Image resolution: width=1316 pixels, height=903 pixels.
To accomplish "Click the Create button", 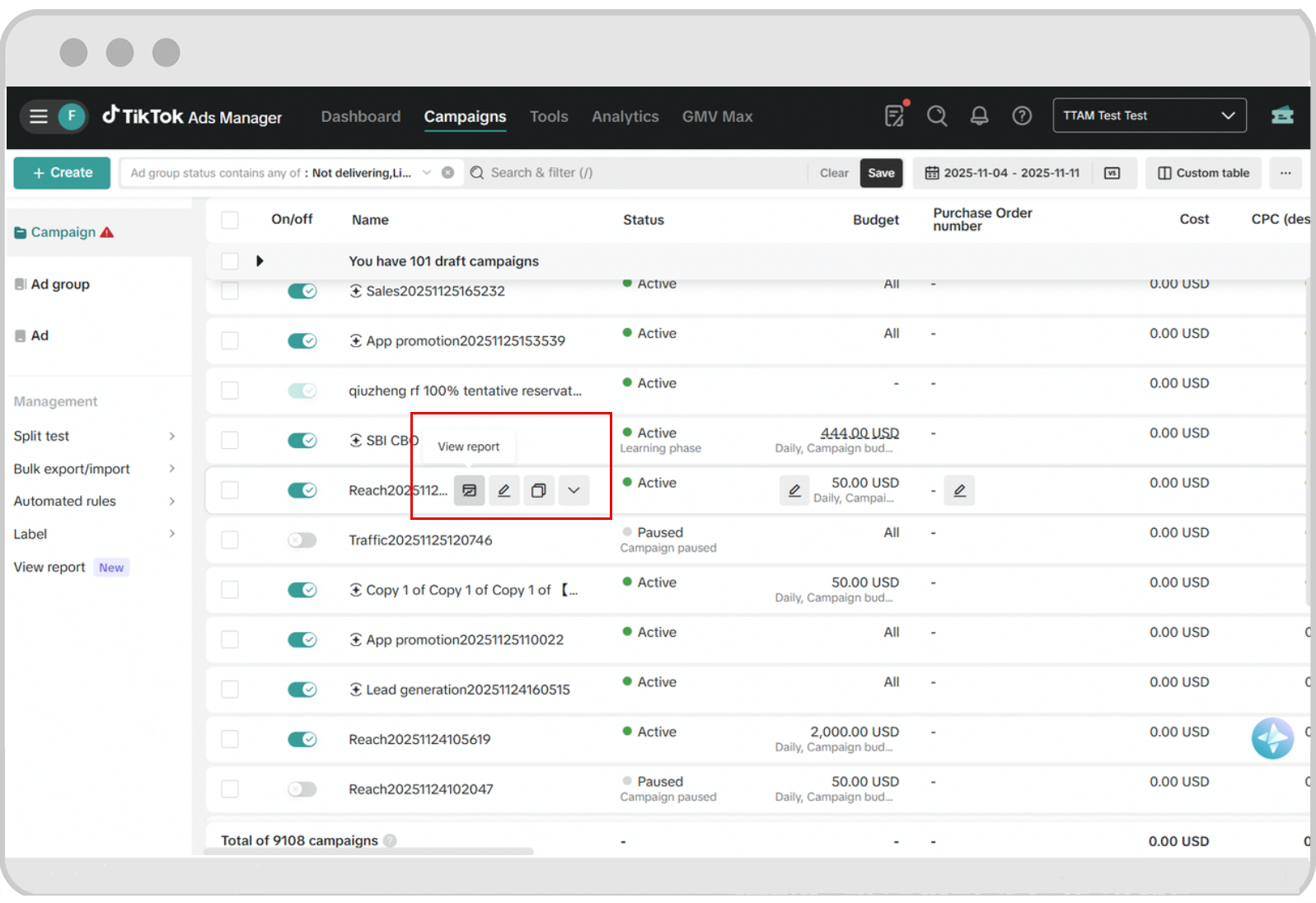I will pyautogui.click(x=62, y=173).
